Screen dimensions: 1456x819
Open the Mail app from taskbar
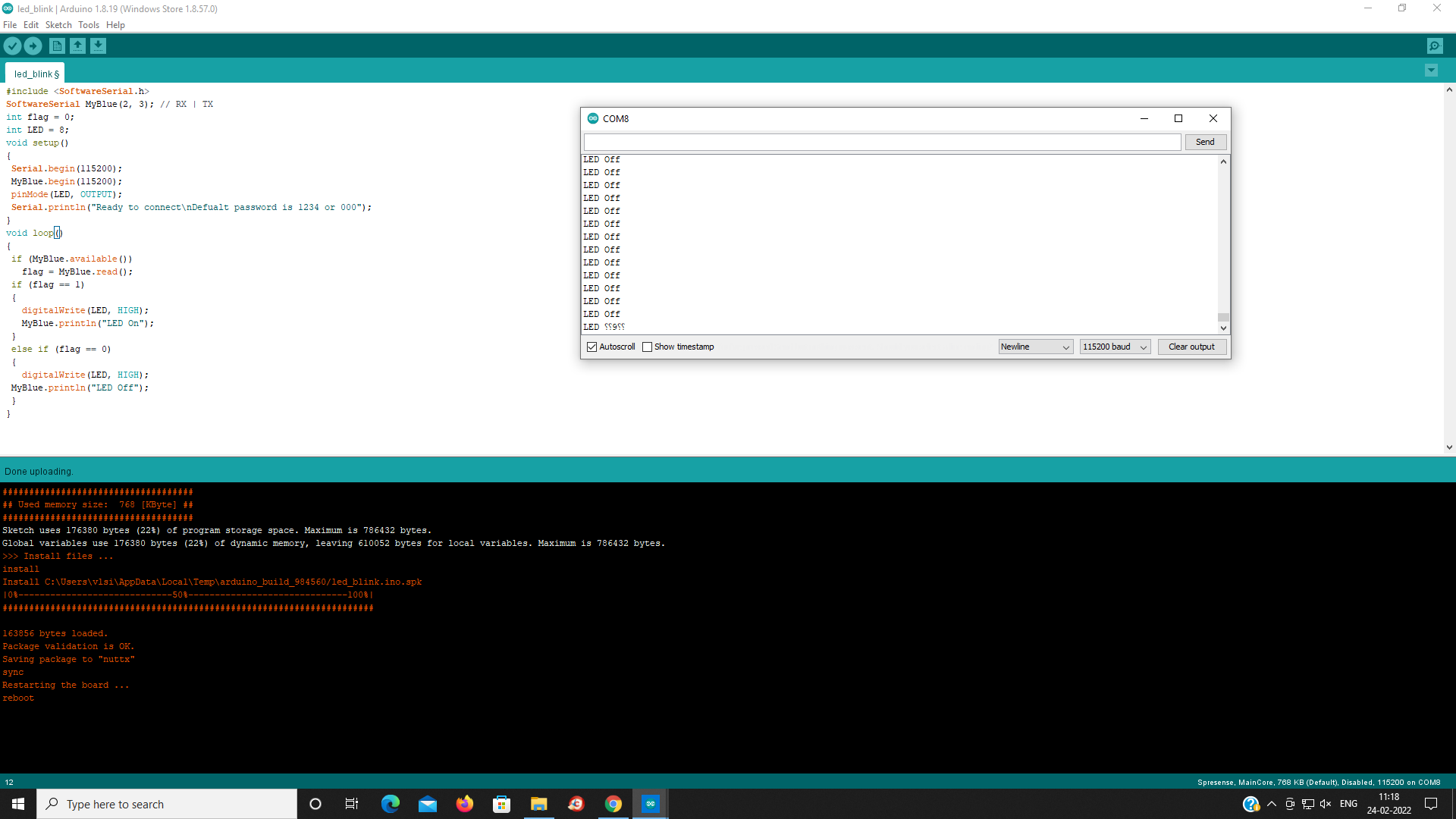click(428, 804)
